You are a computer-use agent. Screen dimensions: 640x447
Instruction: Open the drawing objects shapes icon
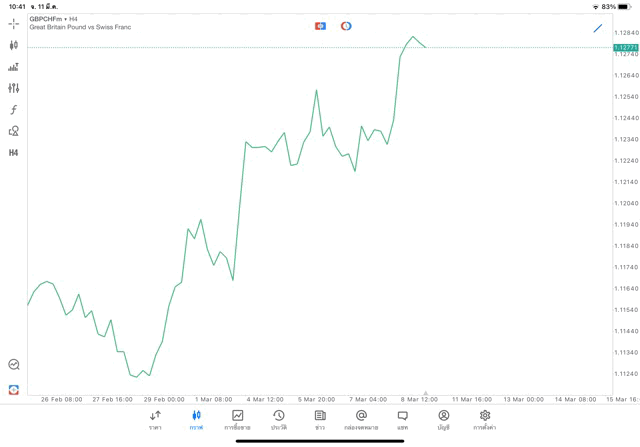click(x=14, y=131)
